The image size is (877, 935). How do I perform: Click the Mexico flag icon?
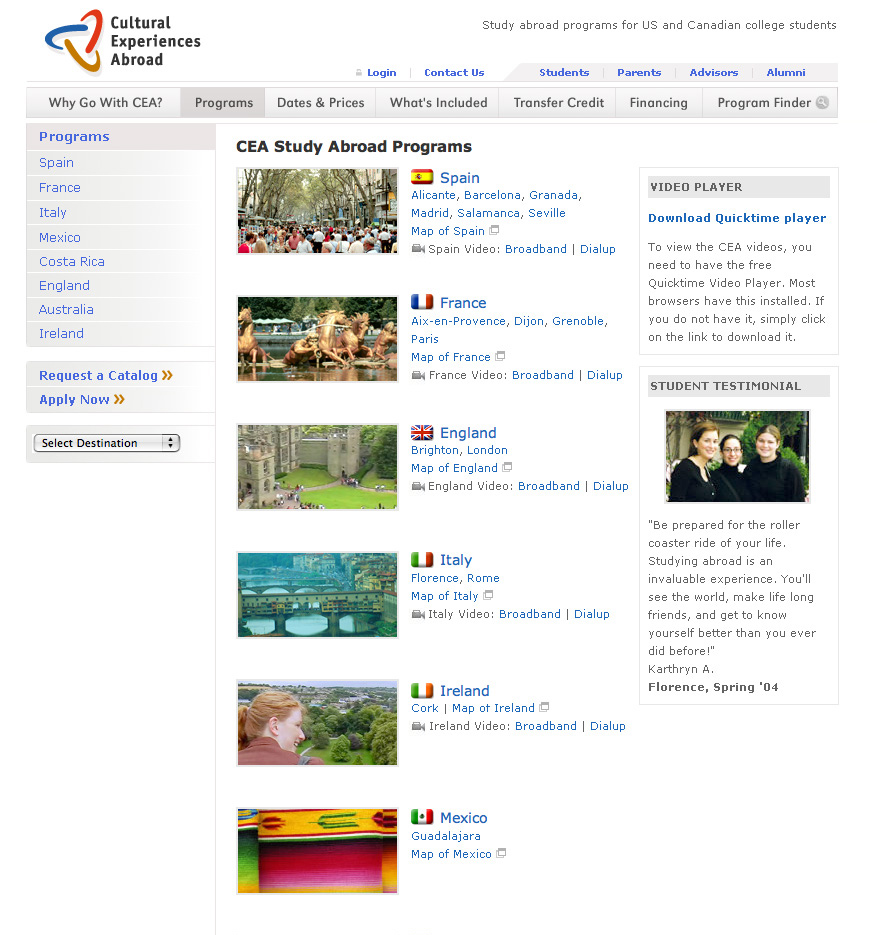click(x=422, y=817)
